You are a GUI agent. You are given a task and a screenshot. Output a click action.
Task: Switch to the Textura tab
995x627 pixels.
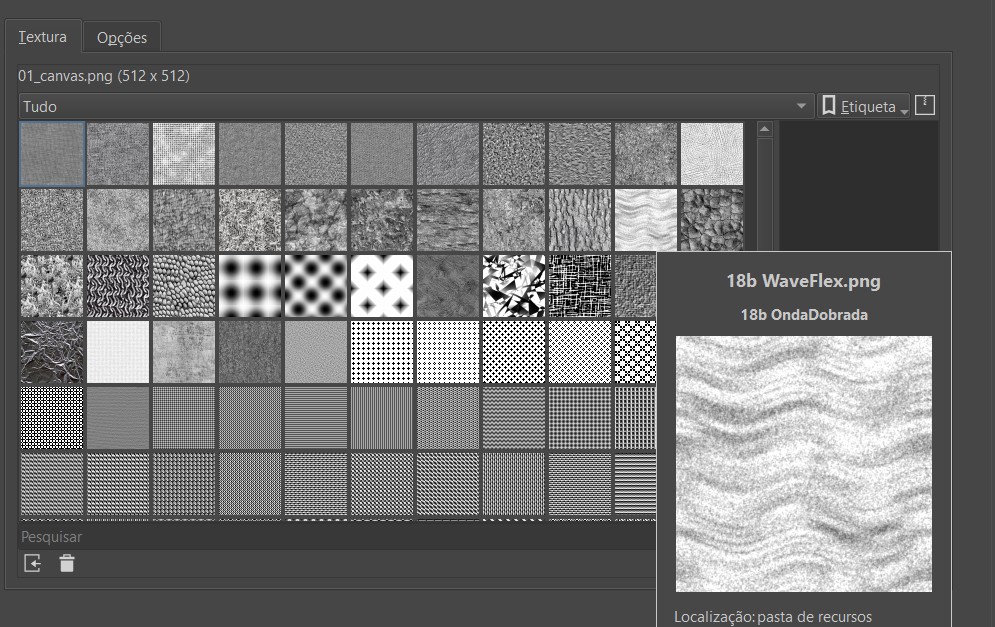(43, 37)
